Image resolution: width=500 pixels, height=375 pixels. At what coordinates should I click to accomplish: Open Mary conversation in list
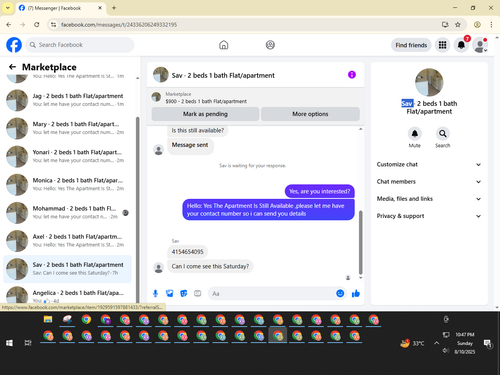(x=67, y=128)
